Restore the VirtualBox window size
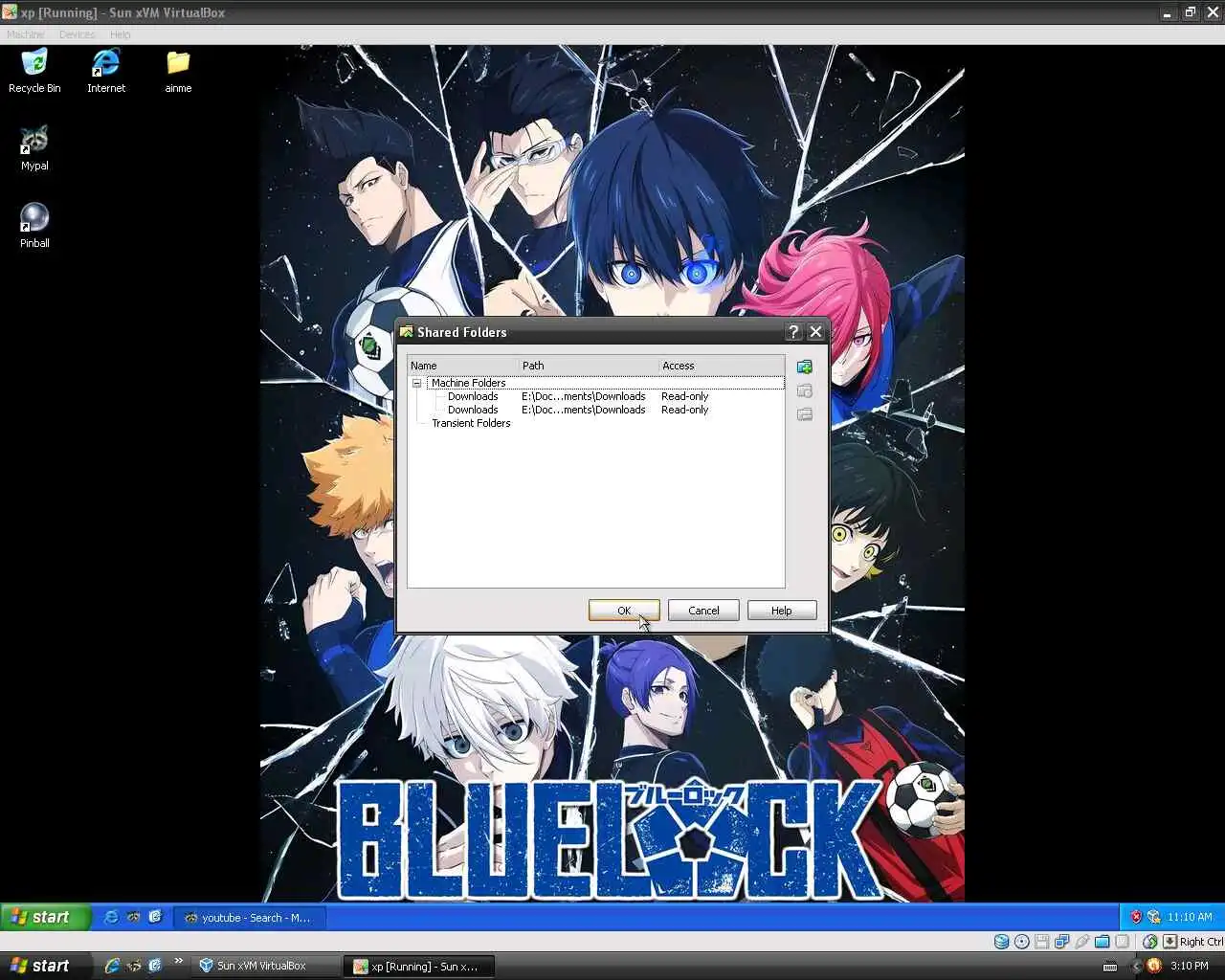 point(1190,12)
